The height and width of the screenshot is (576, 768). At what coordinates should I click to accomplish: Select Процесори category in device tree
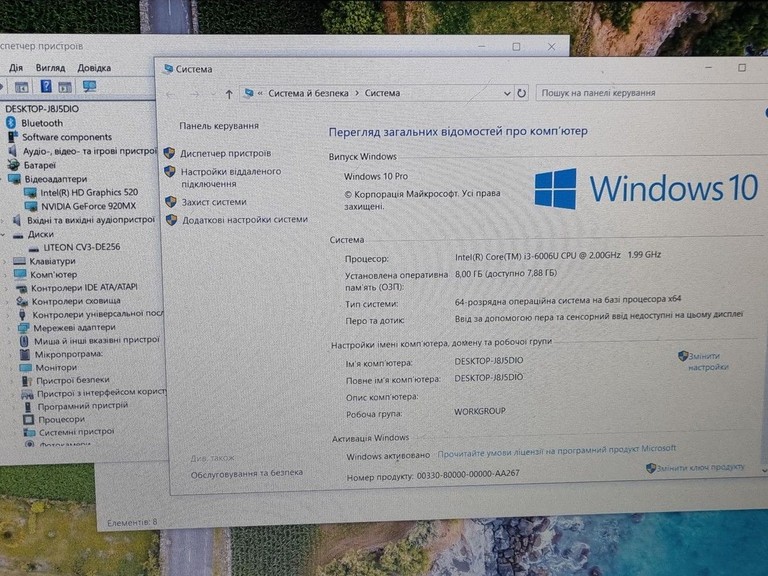[x=61, y=419]
